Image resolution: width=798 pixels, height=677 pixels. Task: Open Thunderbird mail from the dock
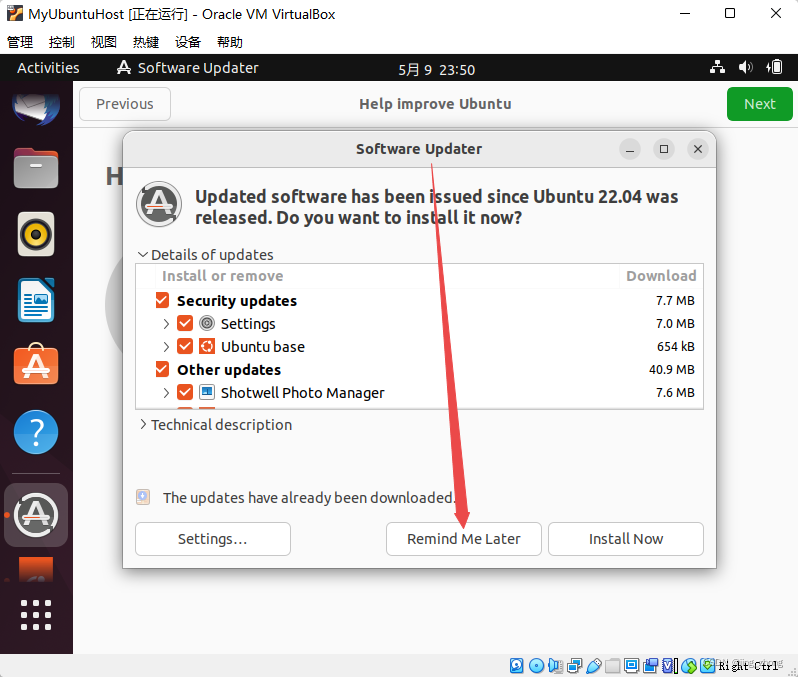[x=36, y=107]
